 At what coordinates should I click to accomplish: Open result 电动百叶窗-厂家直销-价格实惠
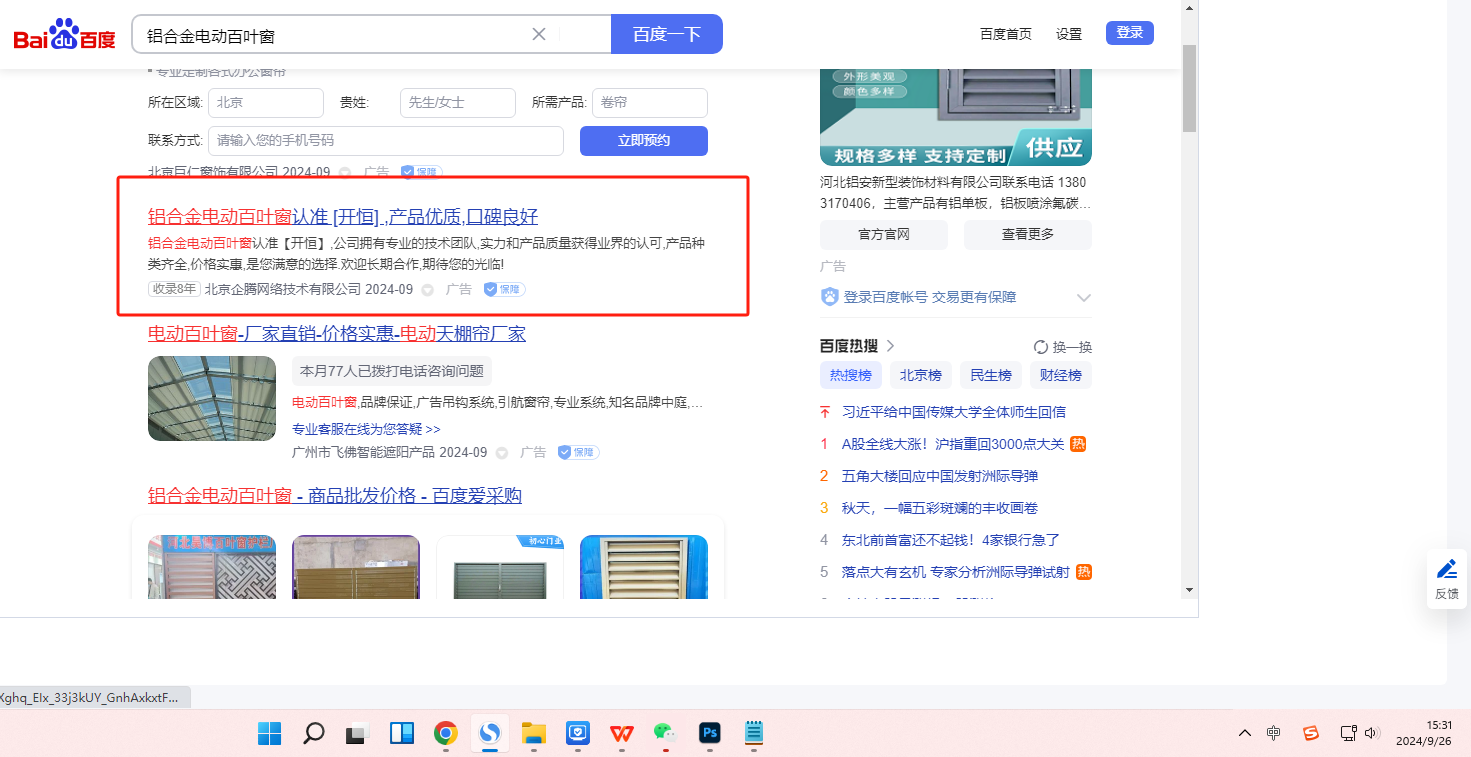tap(337, 334)
